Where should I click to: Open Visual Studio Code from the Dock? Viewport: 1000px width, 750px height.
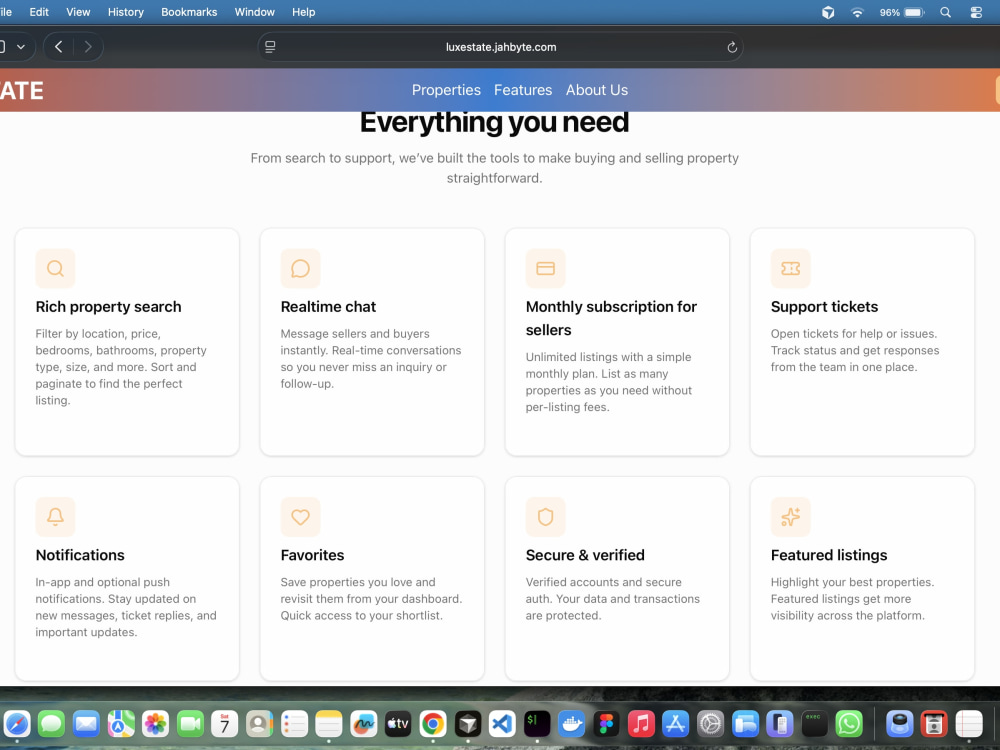coord(502,724)
